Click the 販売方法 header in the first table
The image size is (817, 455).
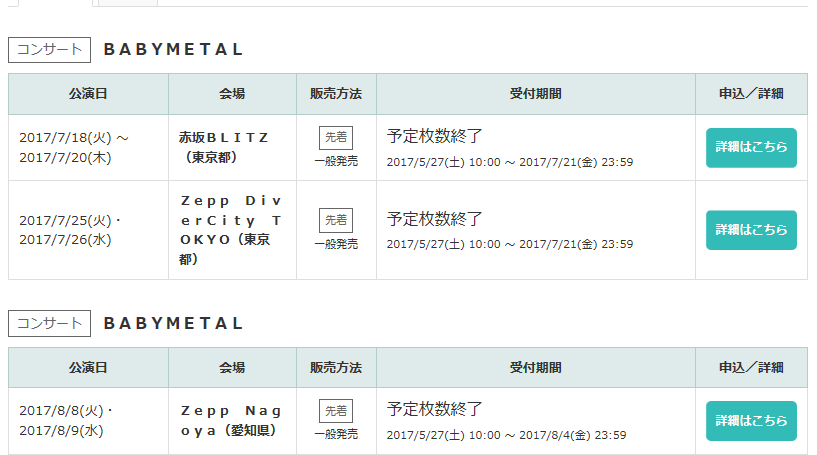point(336,94)
